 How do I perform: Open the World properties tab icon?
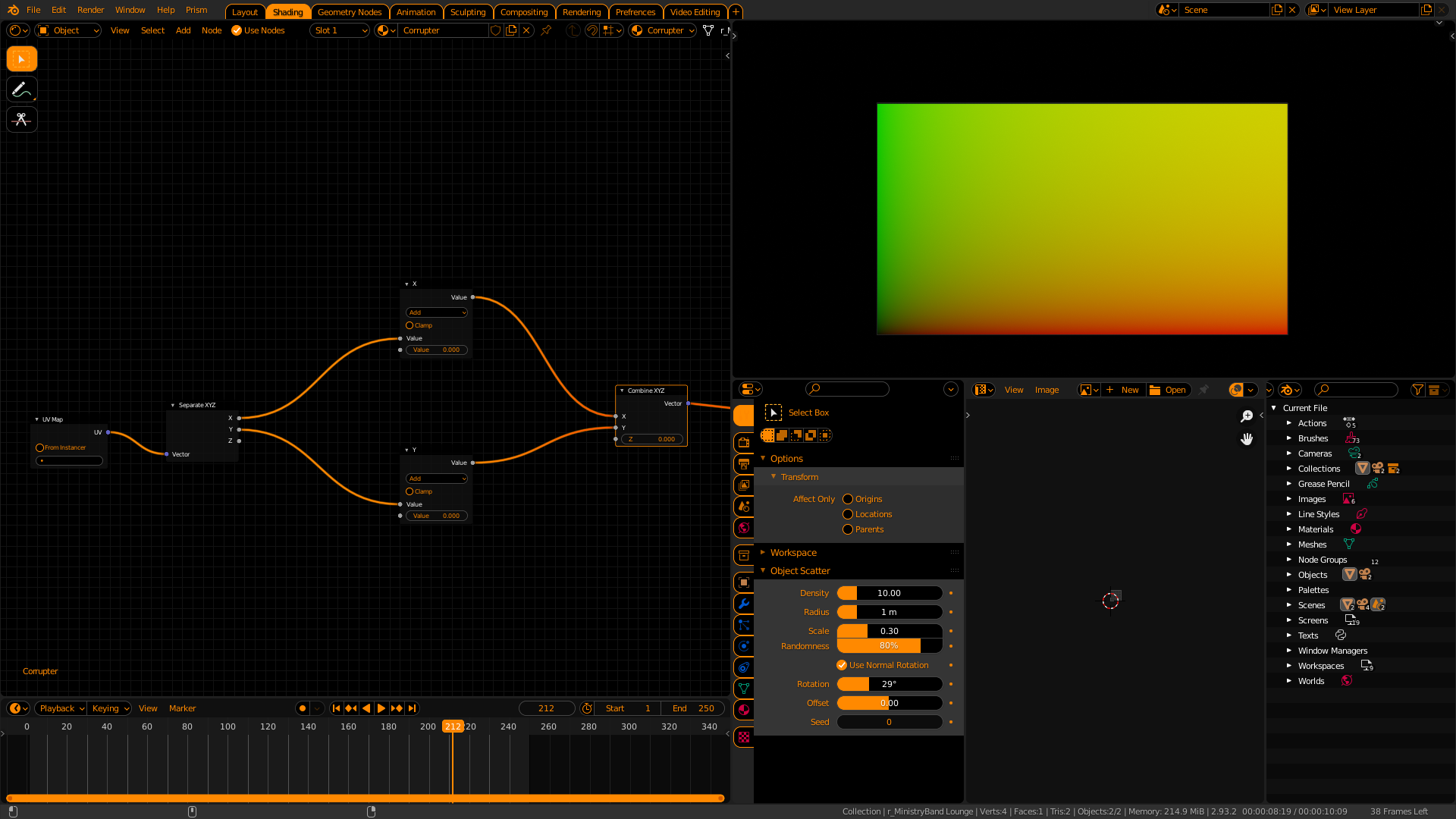click(x=744, y=528)
